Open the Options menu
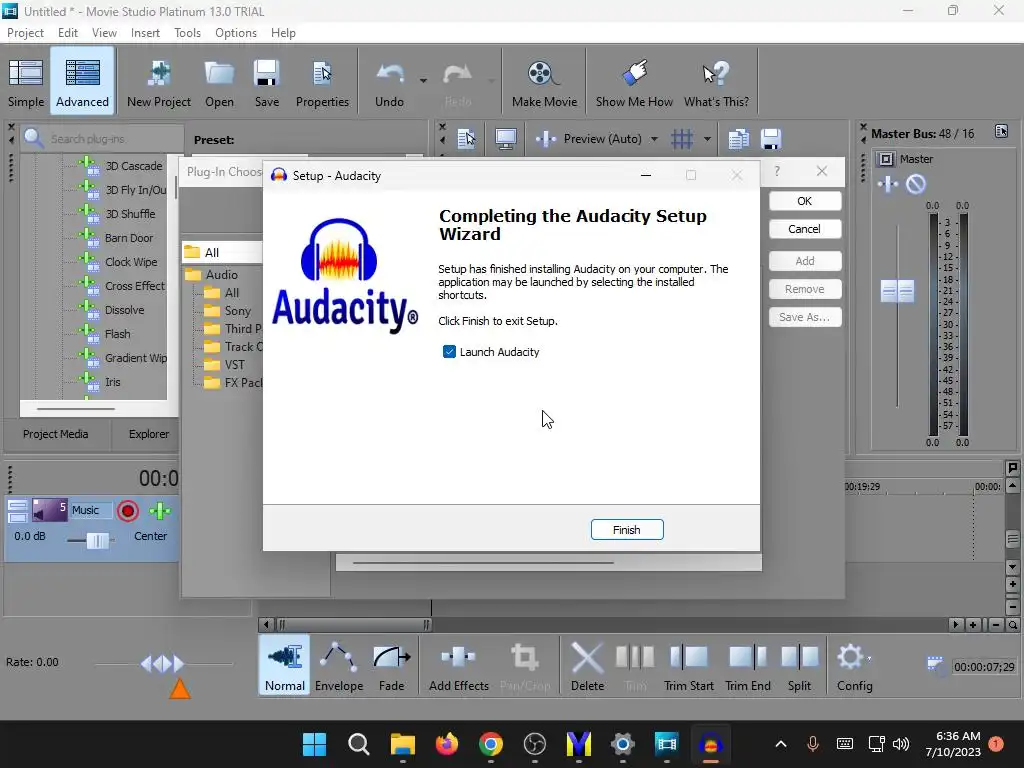1024x768 pixels. [x=236, y=33]
